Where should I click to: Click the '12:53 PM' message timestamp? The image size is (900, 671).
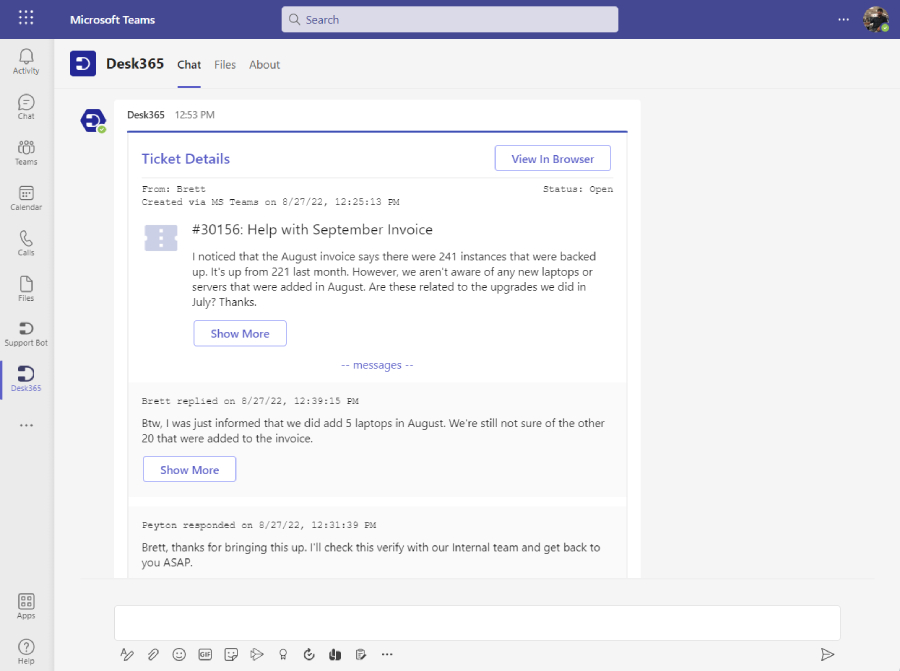195,115
